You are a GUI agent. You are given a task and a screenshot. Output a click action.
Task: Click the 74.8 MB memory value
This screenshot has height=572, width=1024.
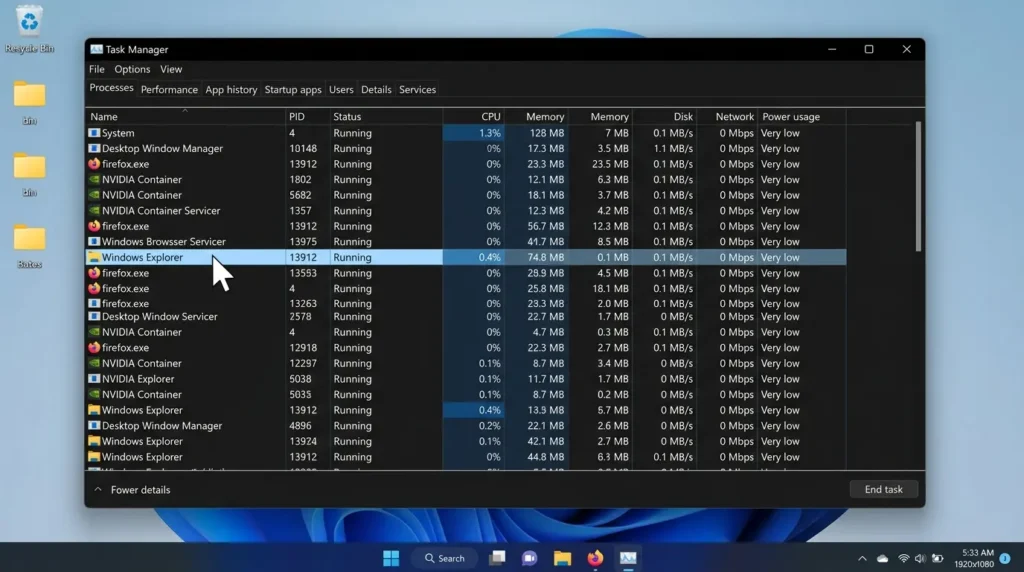(545, 257)
